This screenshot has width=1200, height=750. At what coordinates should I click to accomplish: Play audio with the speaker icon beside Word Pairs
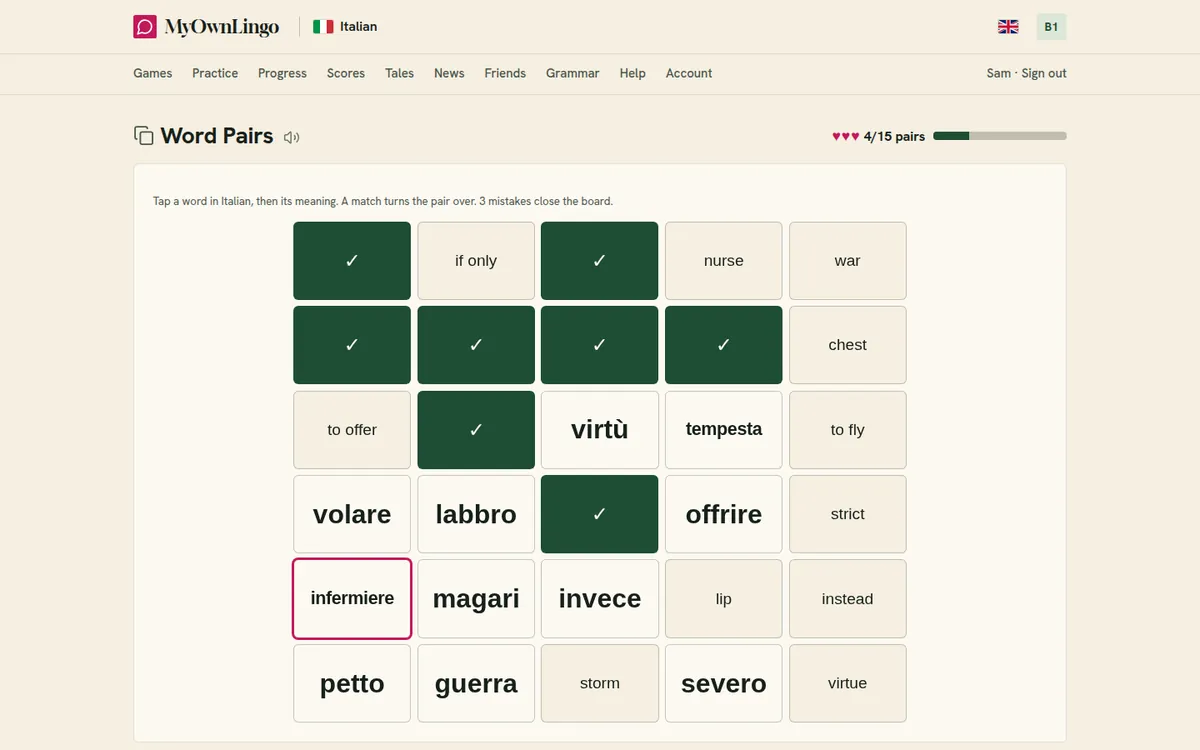coord(291,137)
